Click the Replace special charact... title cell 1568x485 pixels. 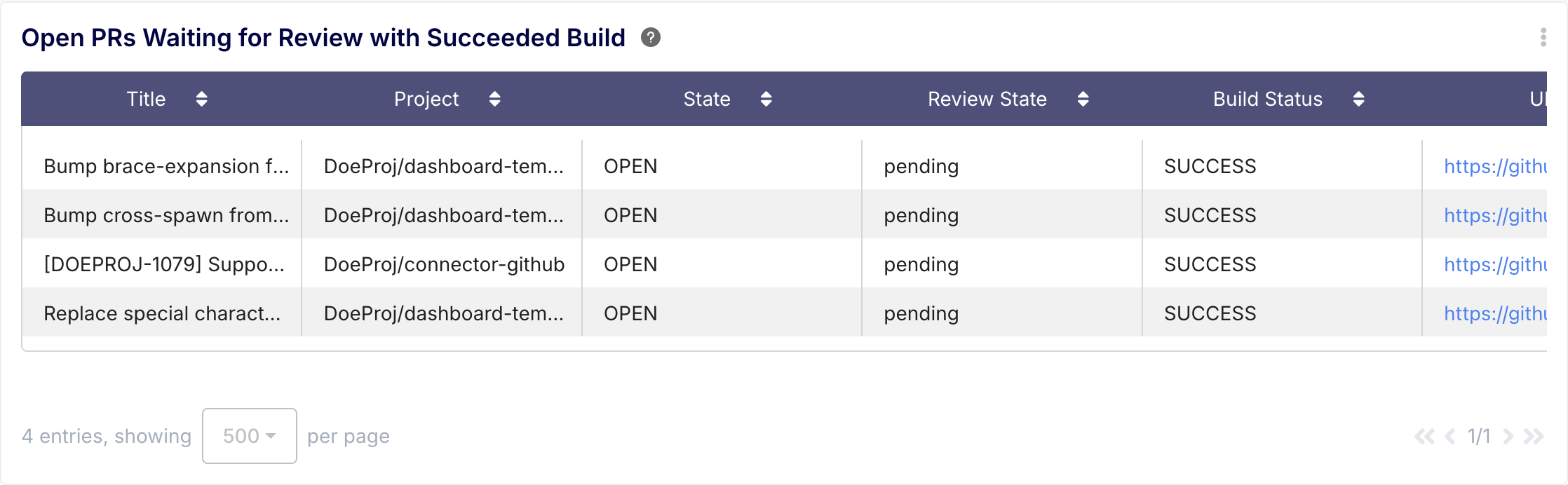click(162, 313)
